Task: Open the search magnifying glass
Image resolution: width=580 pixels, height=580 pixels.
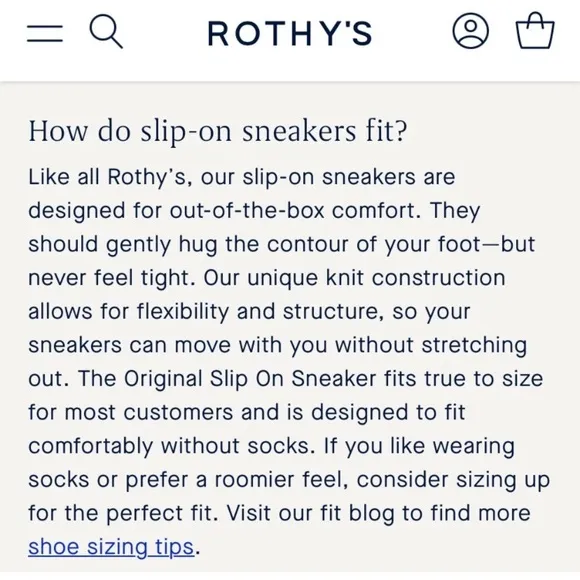Action: click(106, 31)
